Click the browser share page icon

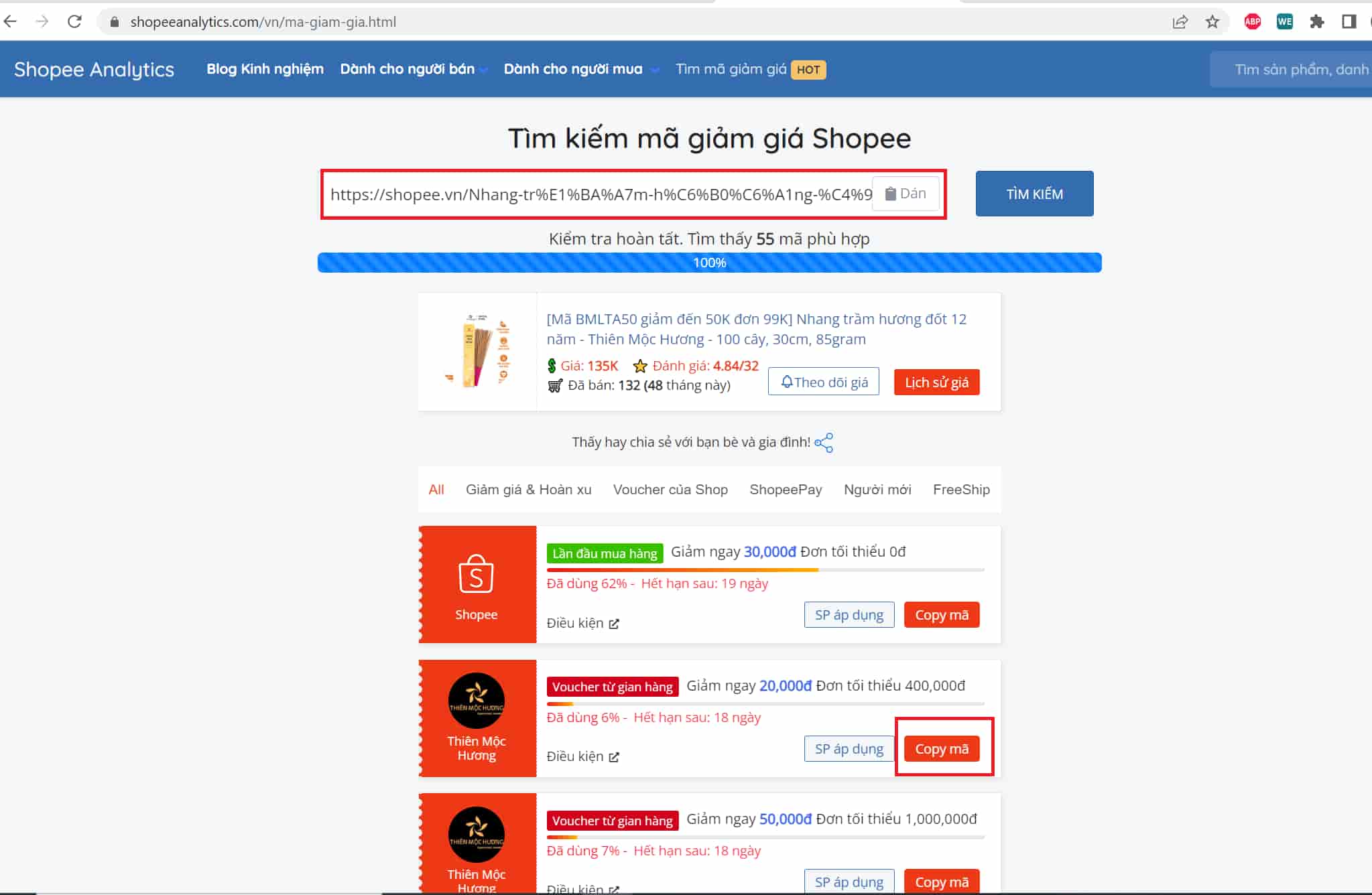point(1180,21)
